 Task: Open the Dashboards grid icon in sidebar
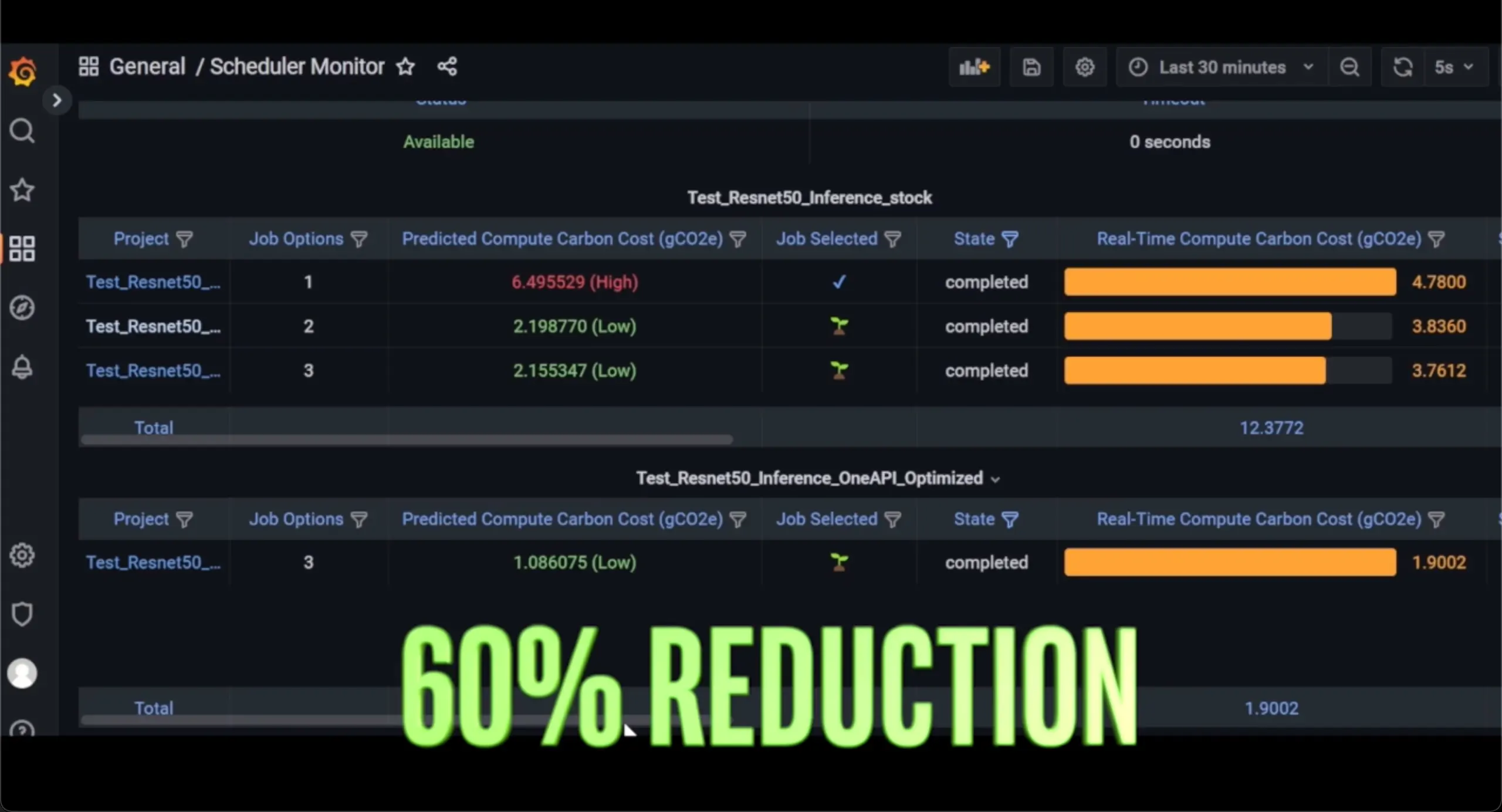(22, 248)
